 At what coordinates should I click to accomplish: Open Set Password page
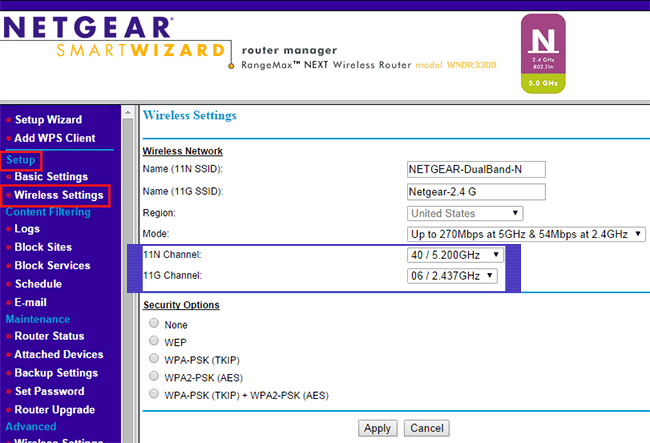coord(49,391)
